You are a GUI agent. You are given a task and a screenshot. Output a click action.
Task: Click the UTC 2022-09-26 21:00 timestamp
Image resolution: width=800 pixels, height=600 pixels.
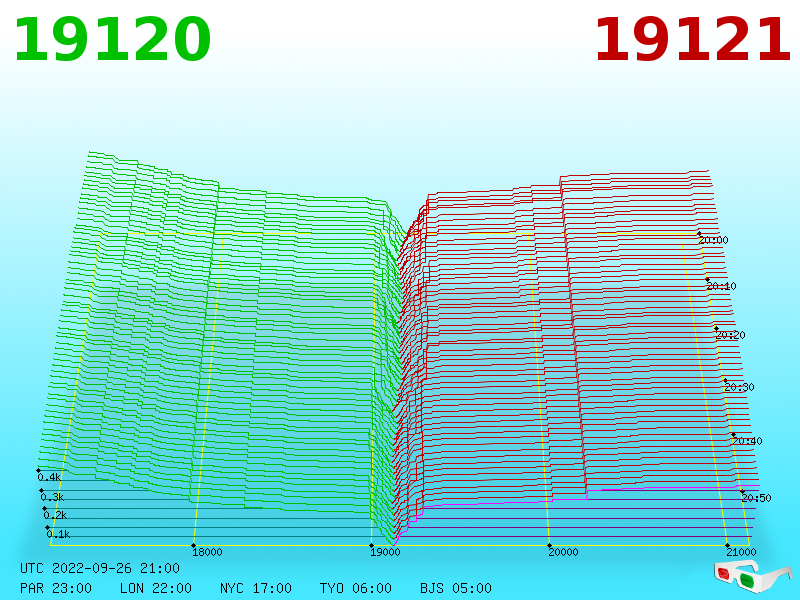click(x=100, y=568)
